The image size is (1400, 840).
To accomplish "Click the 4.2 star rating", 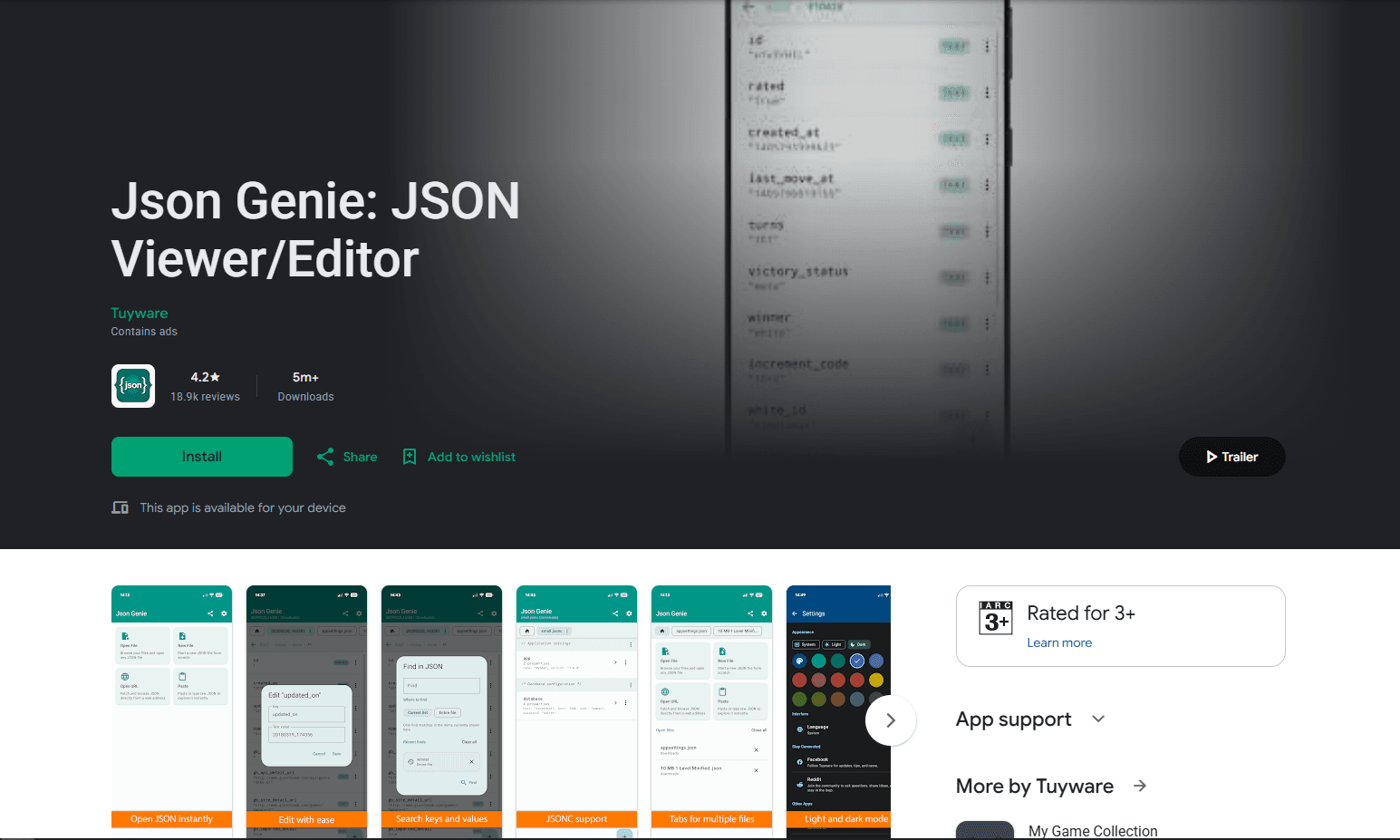I will (x=205, y=377).
